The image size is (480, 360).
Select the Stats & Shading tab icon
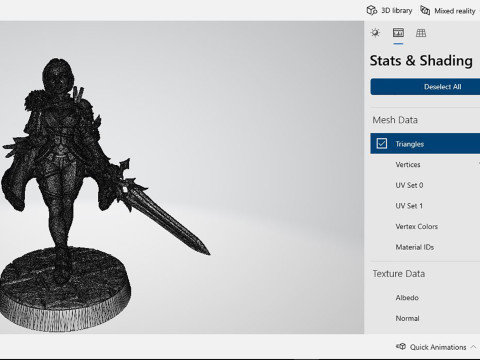[398, 33]
